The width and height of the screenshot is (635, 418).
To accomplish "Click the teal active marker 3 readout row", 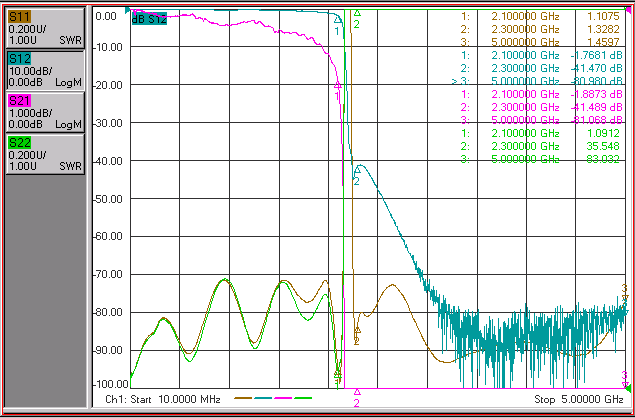I will (x=537, y=81).
